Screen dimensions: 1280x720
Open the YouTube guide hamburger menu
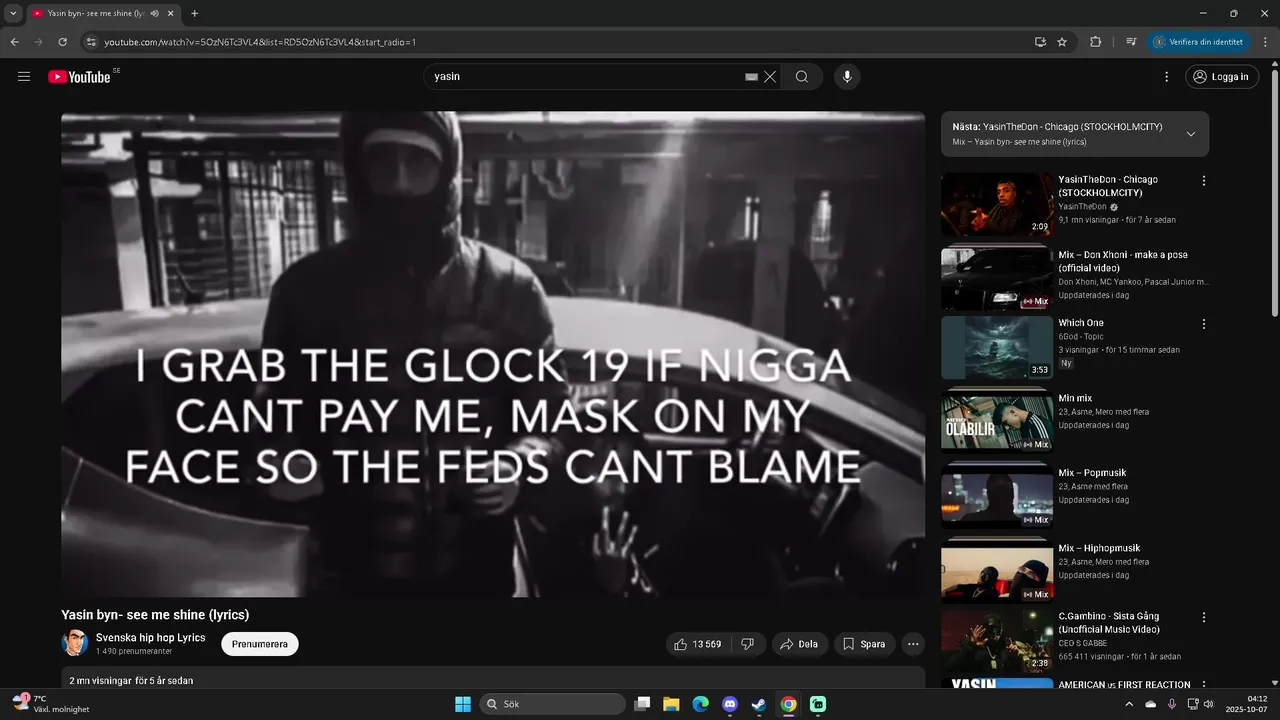point(24,77)
